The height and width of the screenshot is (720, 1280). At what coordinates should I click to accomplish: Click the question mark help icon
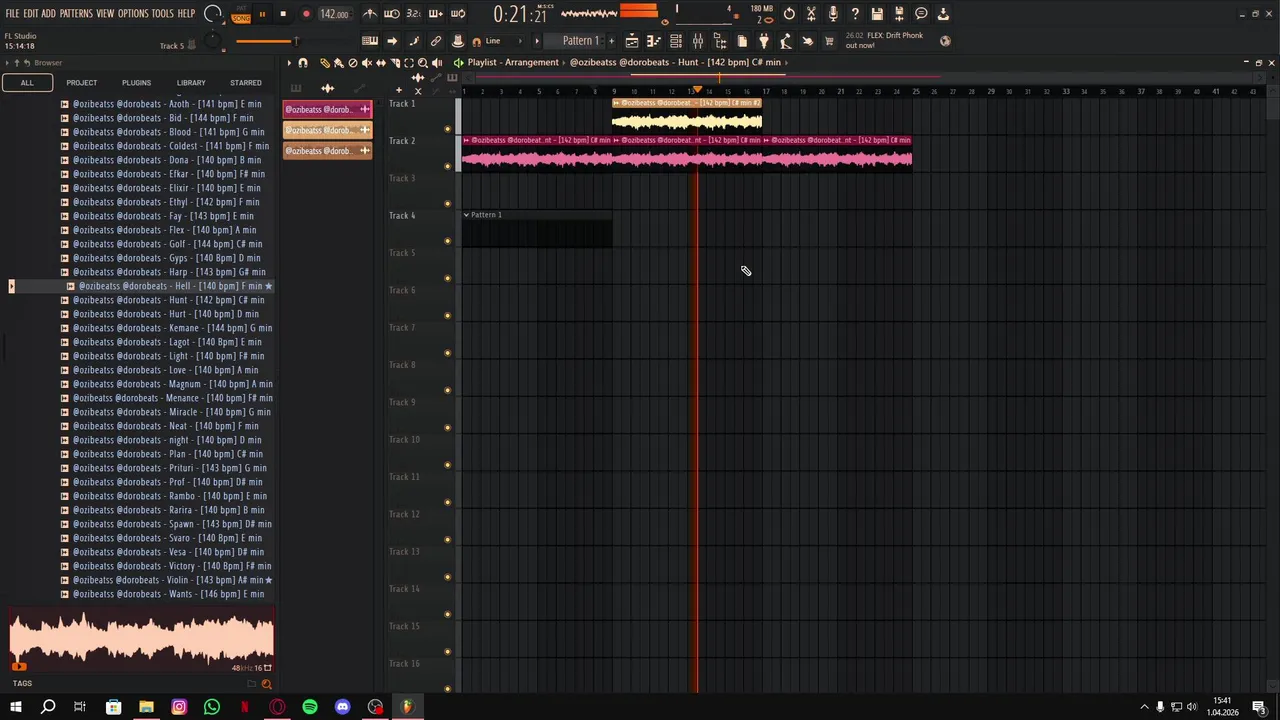(855, 14)
